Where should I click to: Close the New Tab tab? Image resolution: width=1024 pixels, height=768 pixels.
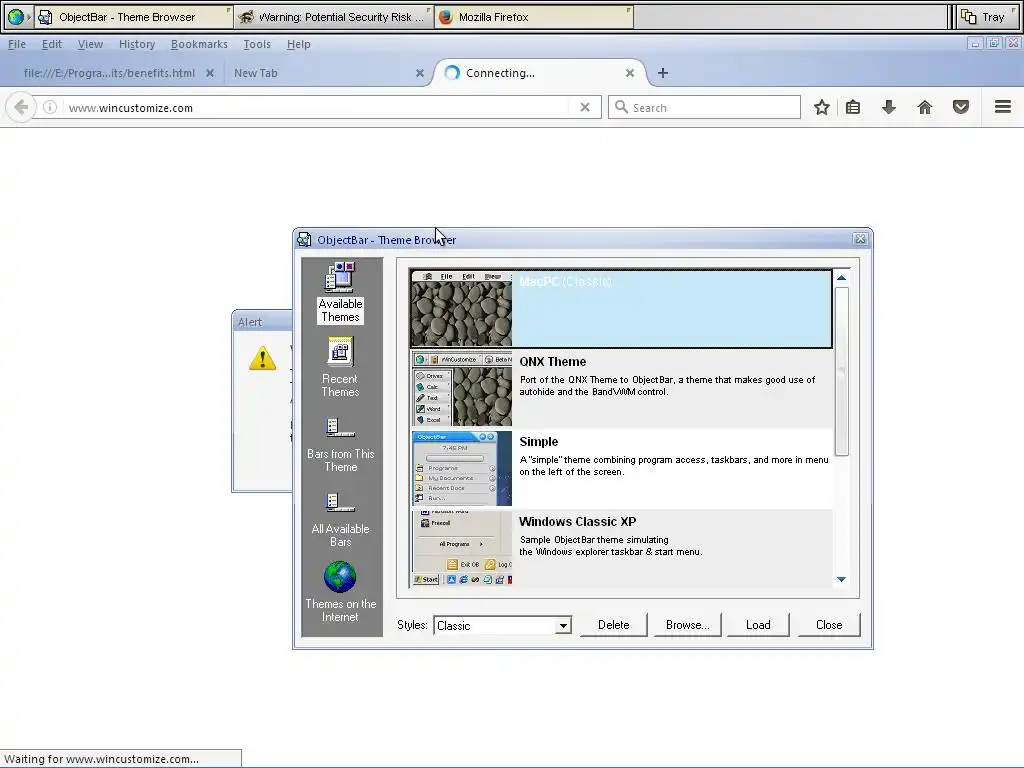pos(420,73)
